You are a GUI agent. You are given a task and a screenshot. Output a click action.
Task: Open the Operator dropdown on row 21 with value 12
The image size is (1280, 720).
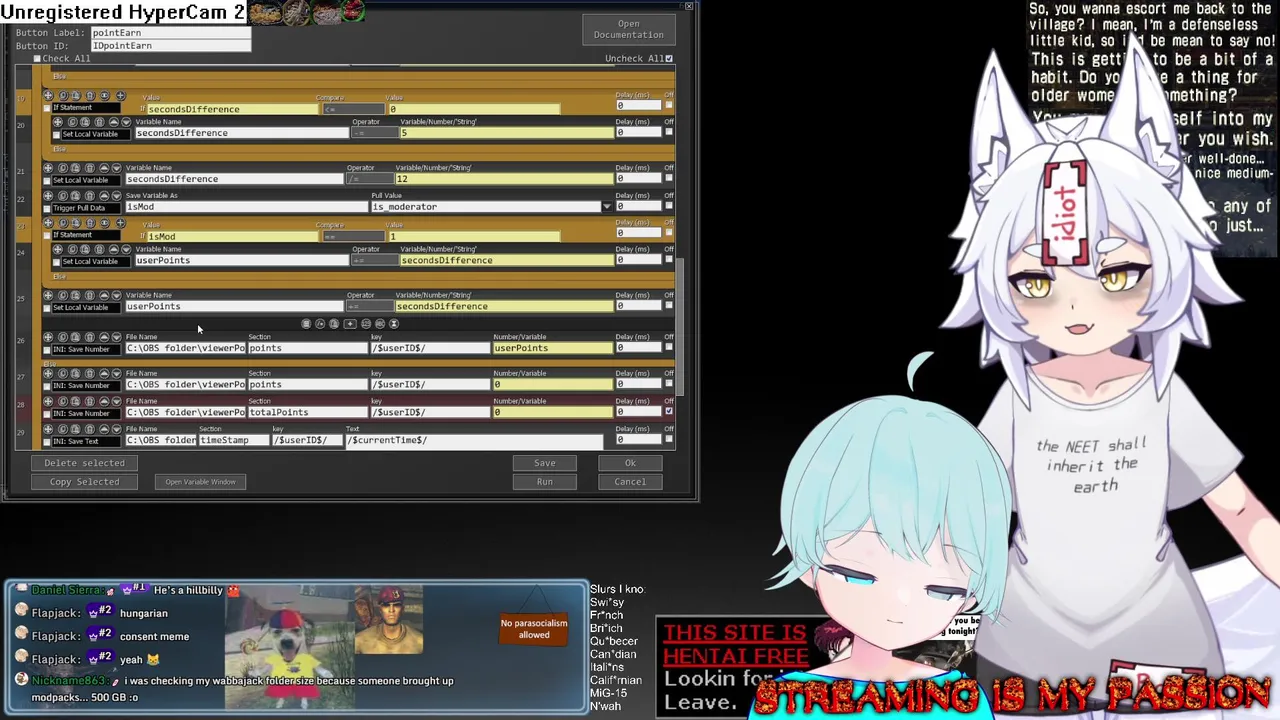[x=368, y=179]
